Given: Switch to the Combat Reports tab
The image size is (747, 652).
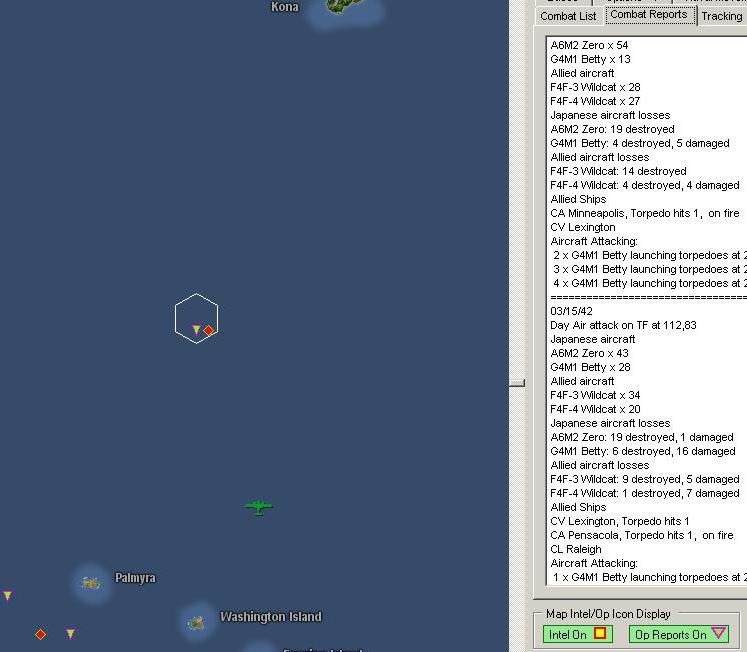Looking at the screenshot, I should pyautogui.click(x=649, y=15).
